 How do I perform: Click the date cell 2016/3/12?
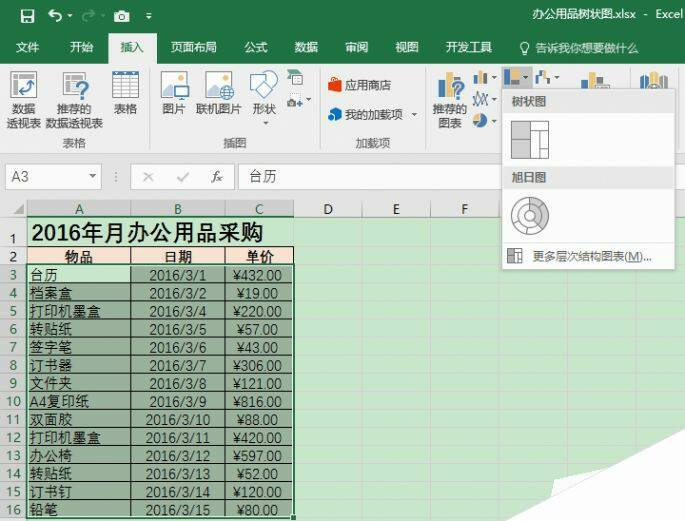point(178,455)
